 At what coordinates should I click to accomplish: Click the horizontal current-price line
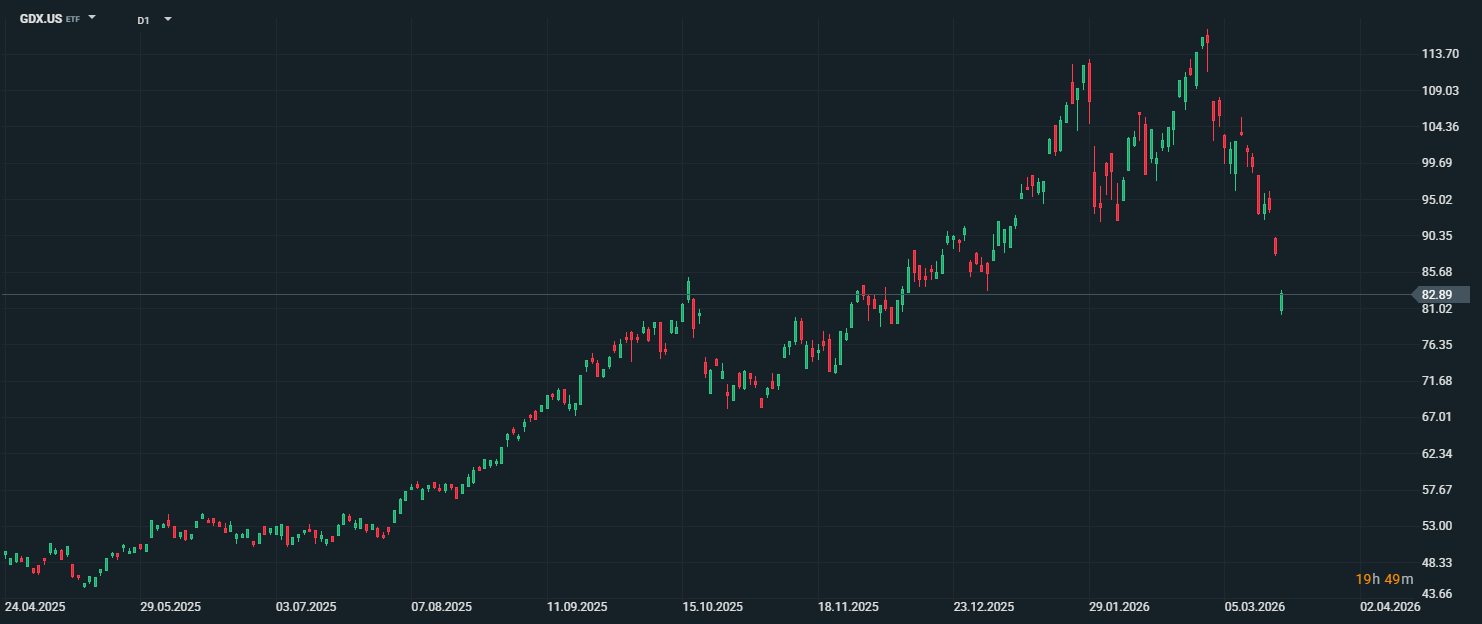tap(600, 294)
